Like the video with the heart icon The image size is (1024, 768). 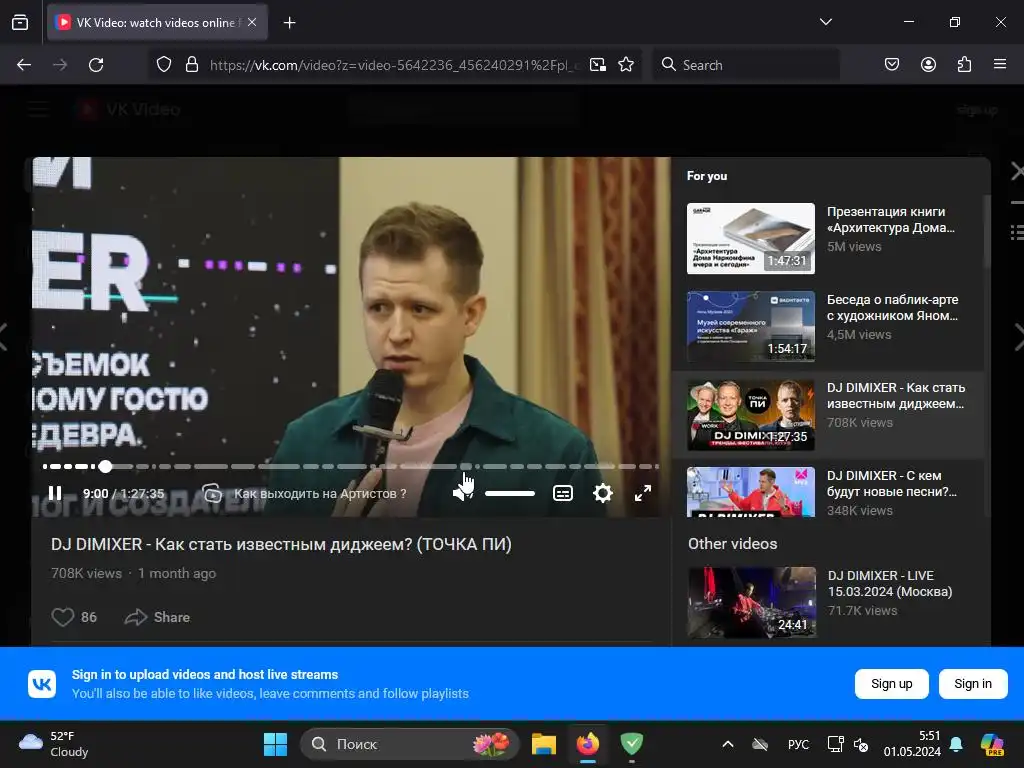click(x=63, y=617)
